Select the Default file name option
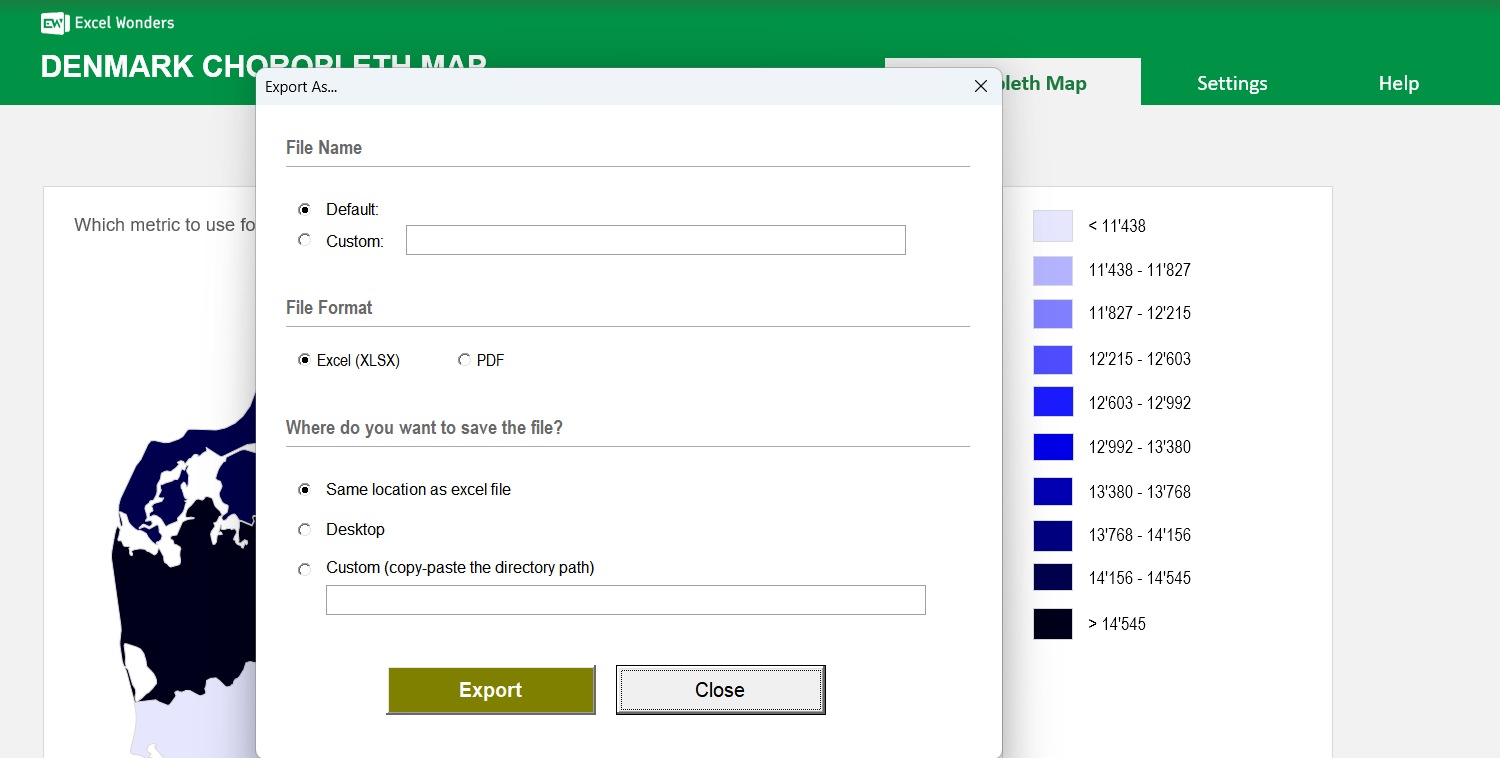The height and width of the screenshot is (758, 1500). pos(305,210)
